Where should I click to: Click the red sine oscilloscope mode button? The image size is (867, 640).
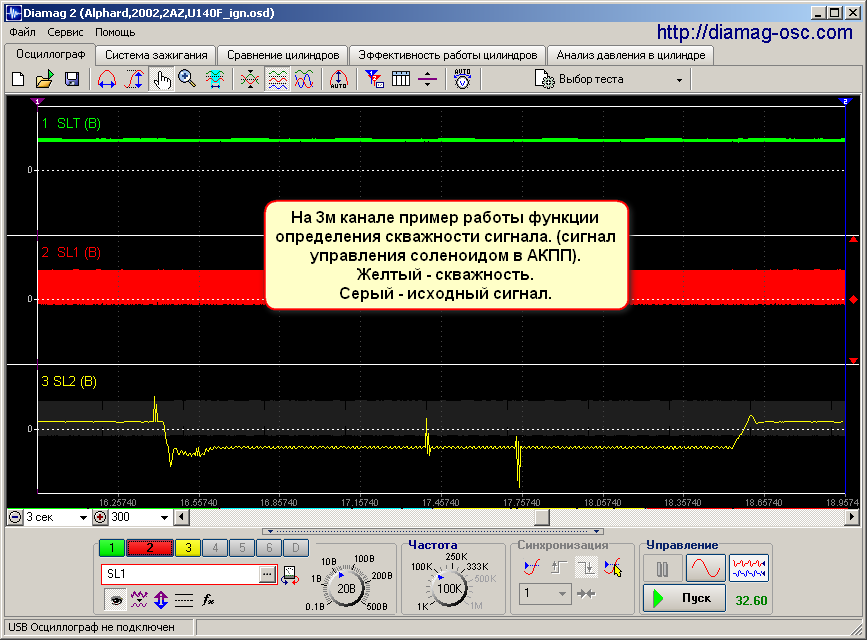tap(706, 568)
